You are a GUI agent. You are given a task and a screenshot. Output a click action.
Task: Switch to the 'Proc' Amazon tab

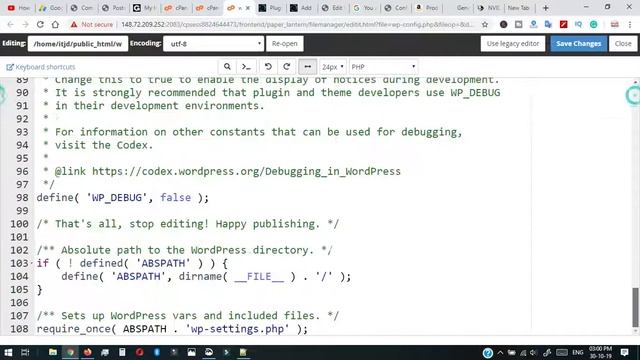click(x=427, y=8)
